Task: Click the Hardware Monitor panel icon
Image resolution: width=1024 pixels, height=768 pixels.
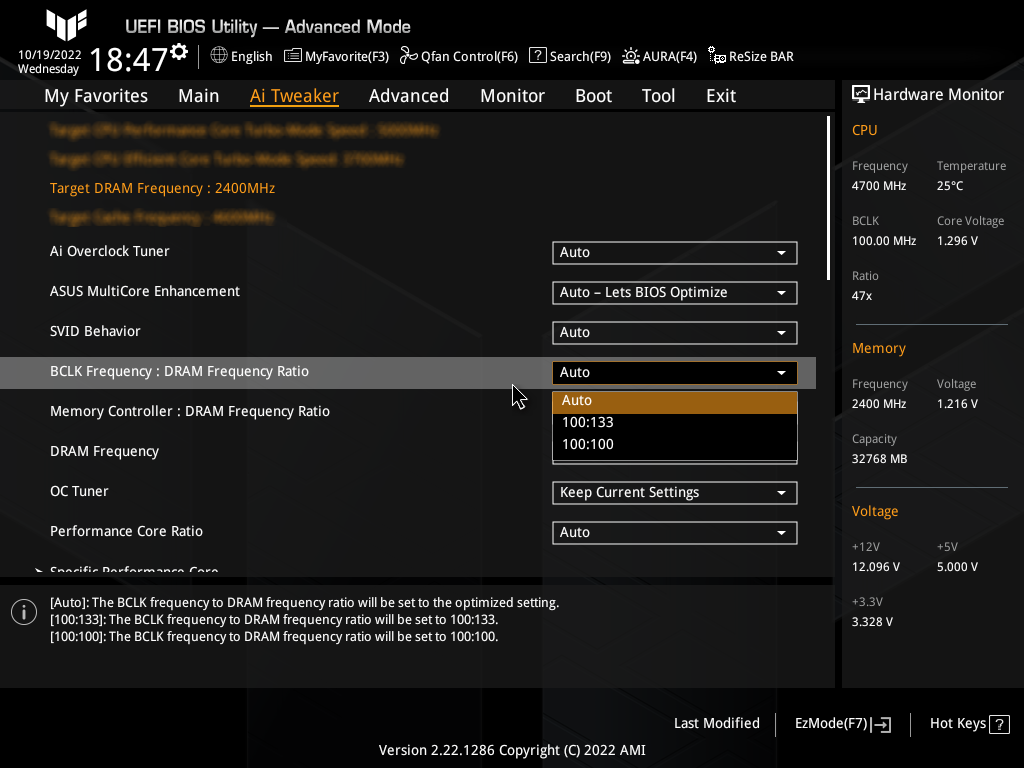Action: (x=861, y=94)
